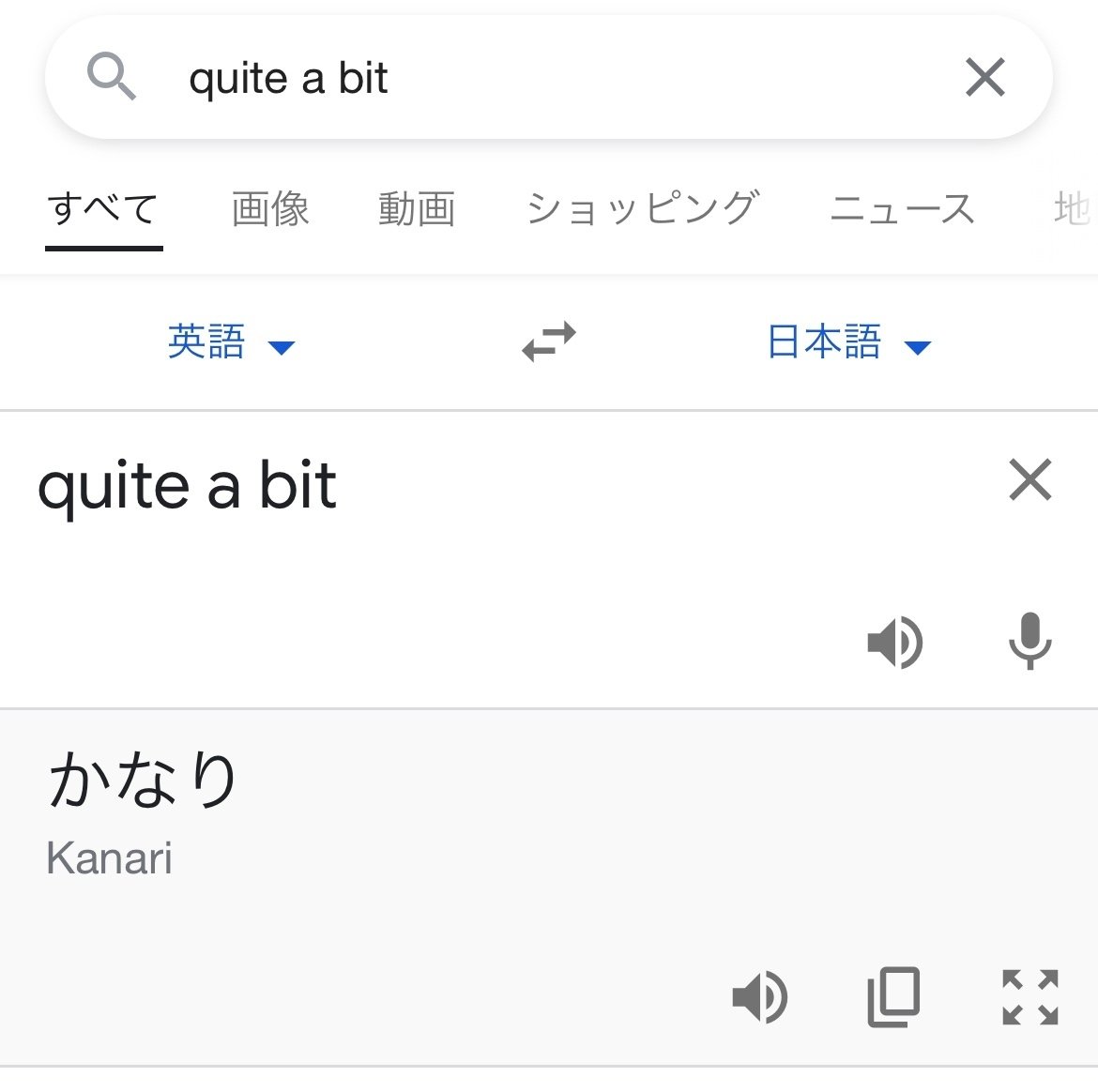Open fullscreen view of the translation
Screen dimensions: 1098x1092
(1029, 997)
